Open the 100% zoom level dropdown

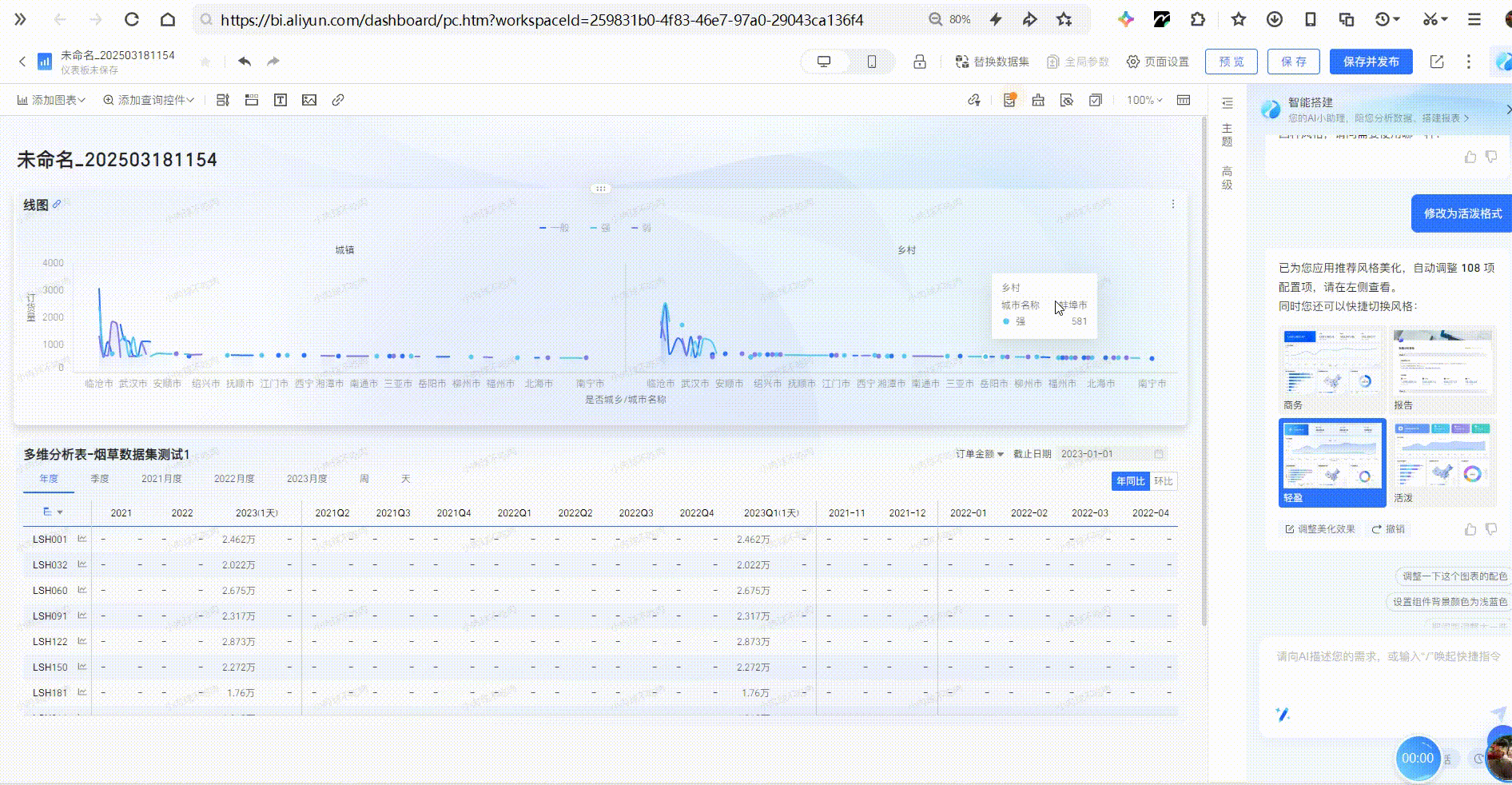click(1144, 100)
